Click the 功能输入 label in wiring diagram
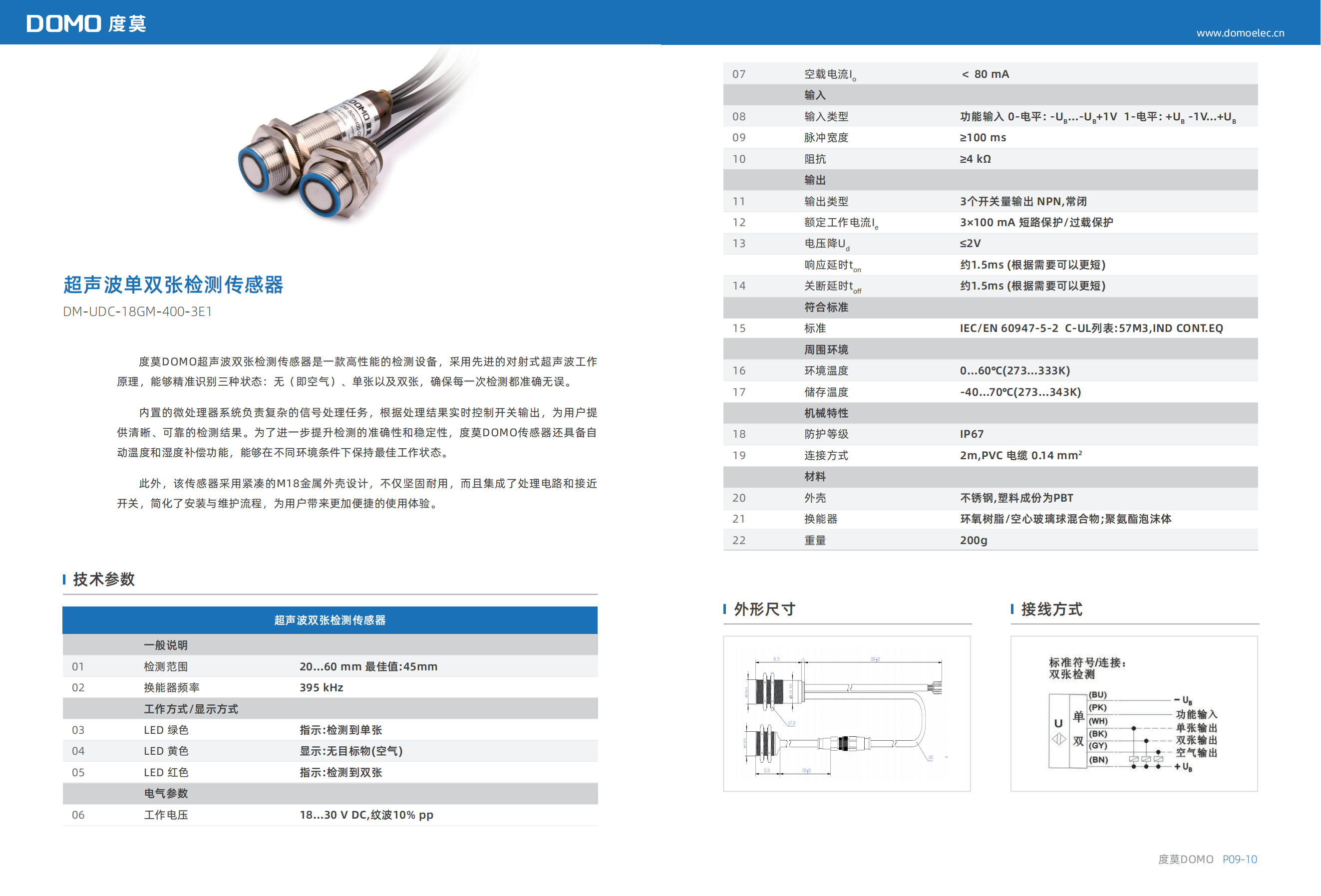The height and width of the screenshot is (896, 1321). [1197, 714]
